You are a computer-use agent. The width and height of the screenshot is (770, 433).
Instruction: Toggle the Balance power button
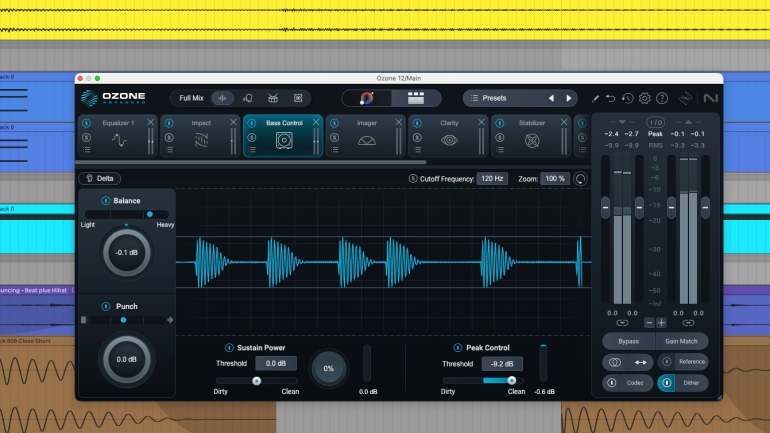105,201
